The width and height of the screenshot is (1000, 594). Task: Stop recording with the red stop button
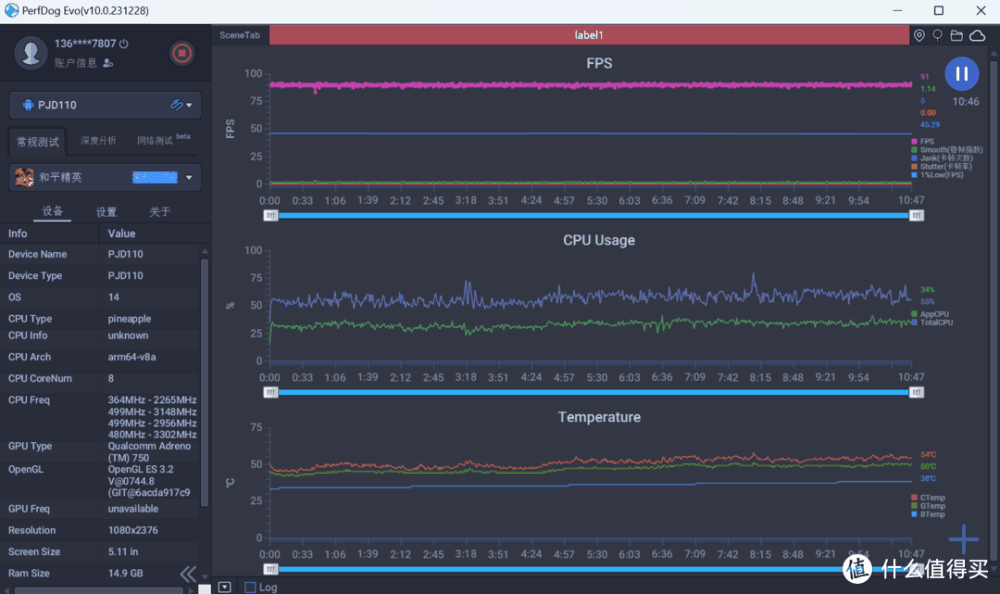click(181, 53)
